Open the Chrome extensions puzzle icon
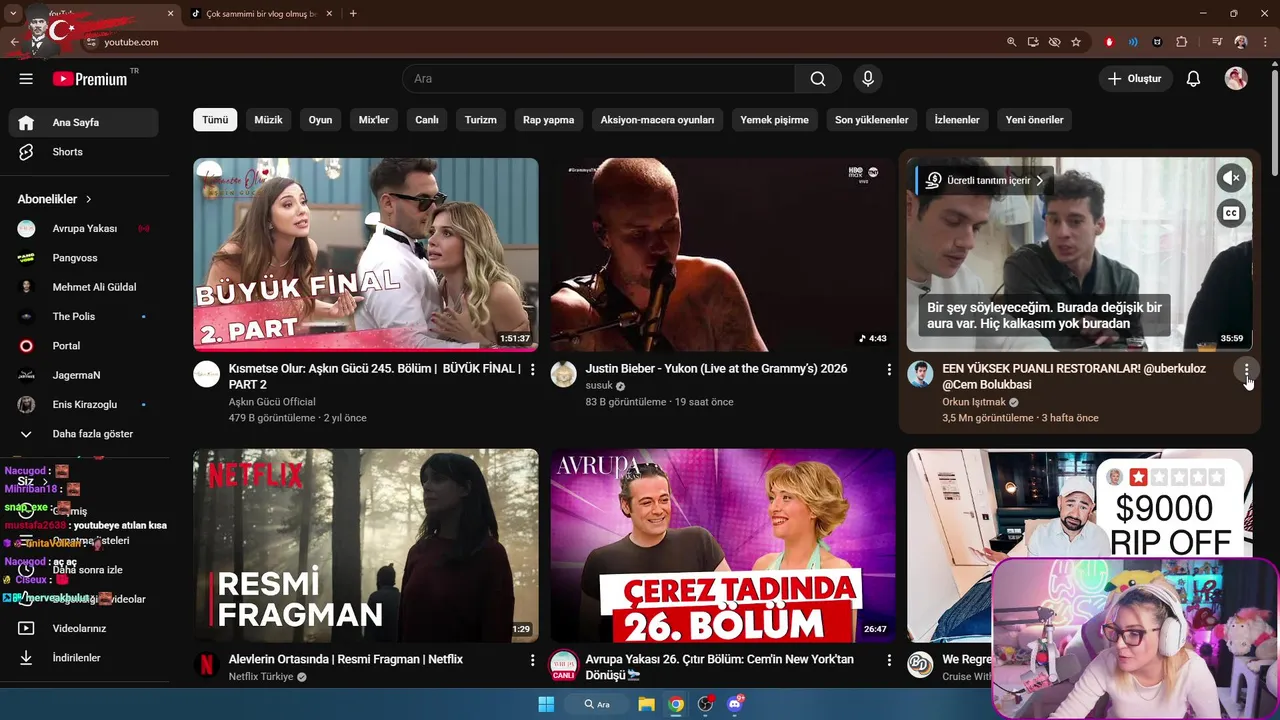 click(1182, 42)
